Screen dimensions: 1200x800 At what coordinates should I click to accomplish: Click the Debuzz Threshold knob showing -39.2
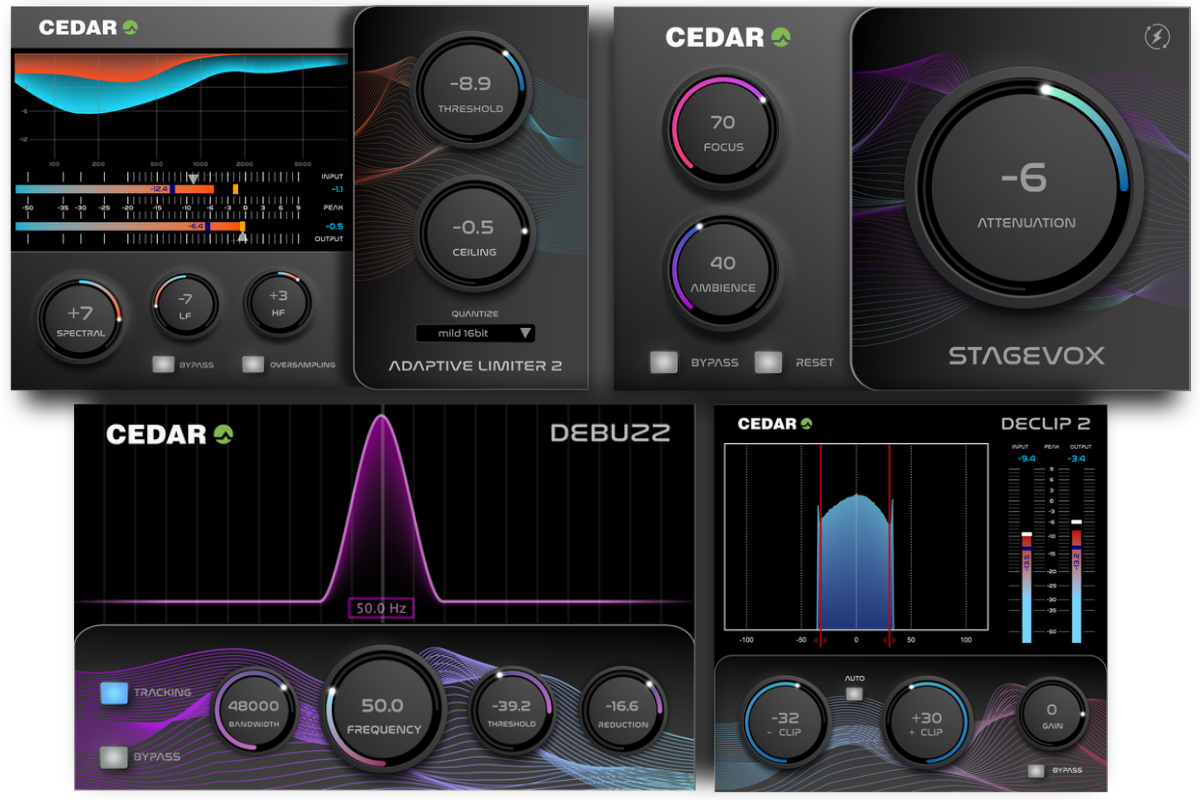coord(512,711)
